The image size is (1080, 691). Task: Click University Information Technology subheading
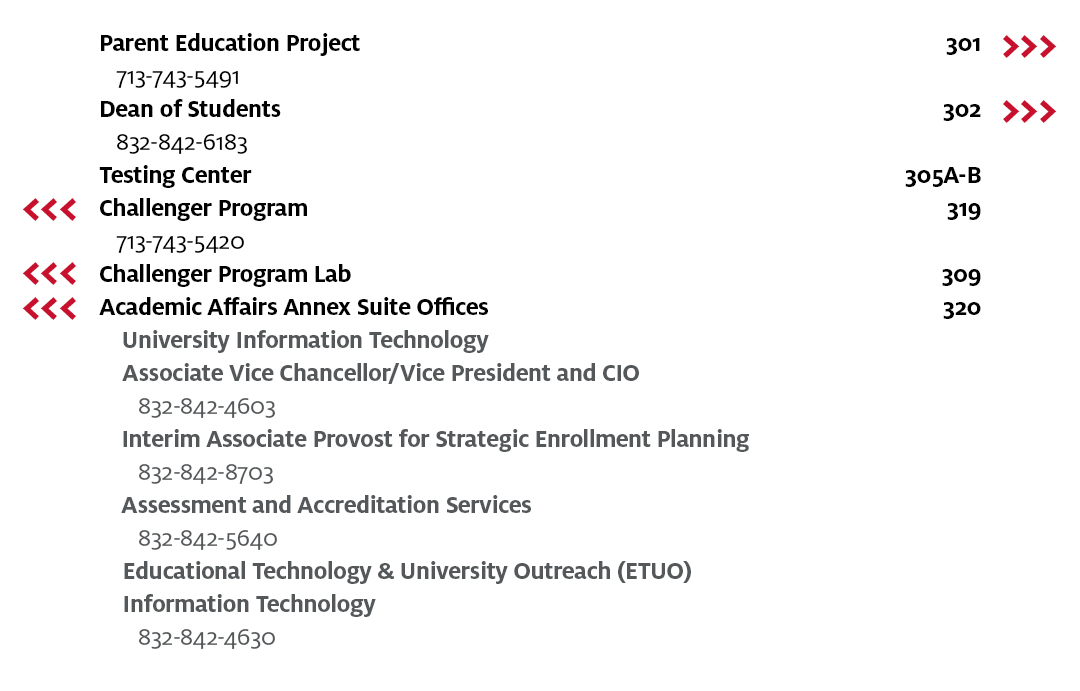point(305,340)
